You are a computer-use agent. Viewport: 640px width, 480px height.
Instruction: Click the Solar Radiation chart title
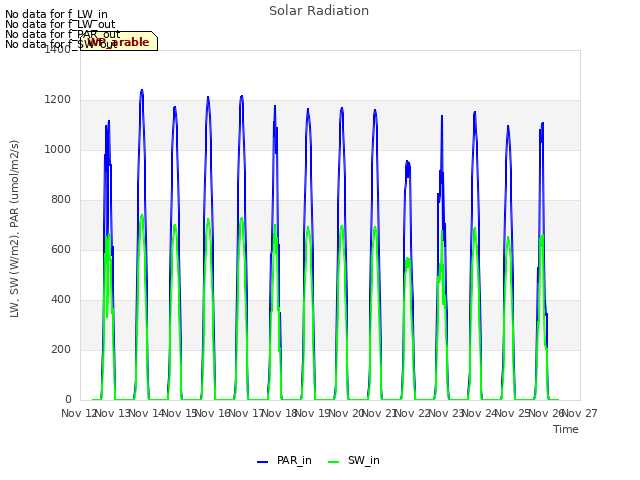point(319,11)
